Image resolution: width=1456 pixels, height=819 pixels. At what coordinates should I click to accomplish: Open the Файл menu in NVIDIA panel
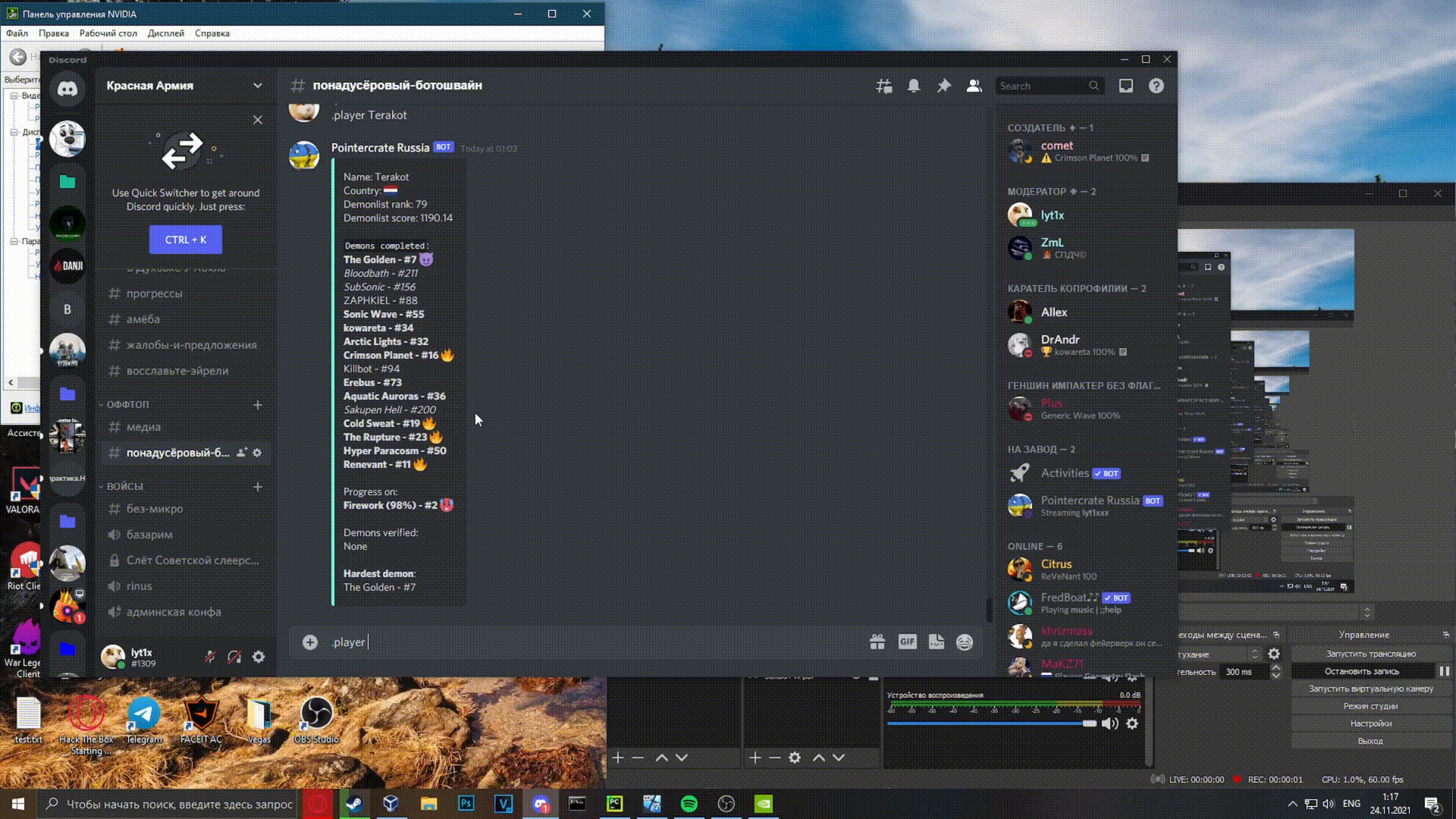point(17,33)
